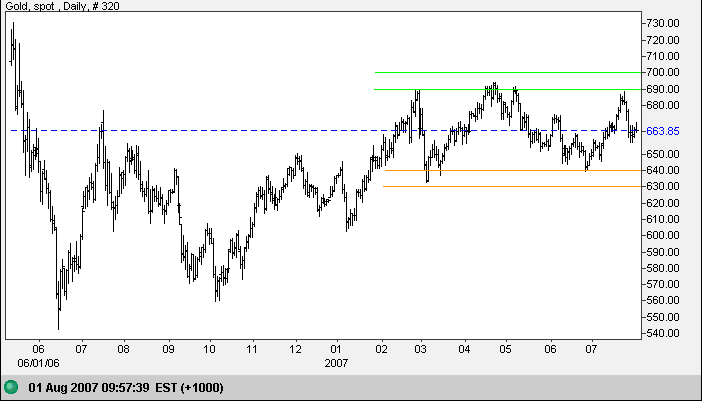
Task: Click the 630.00 price axis label
Action: [x=663, y=186]
